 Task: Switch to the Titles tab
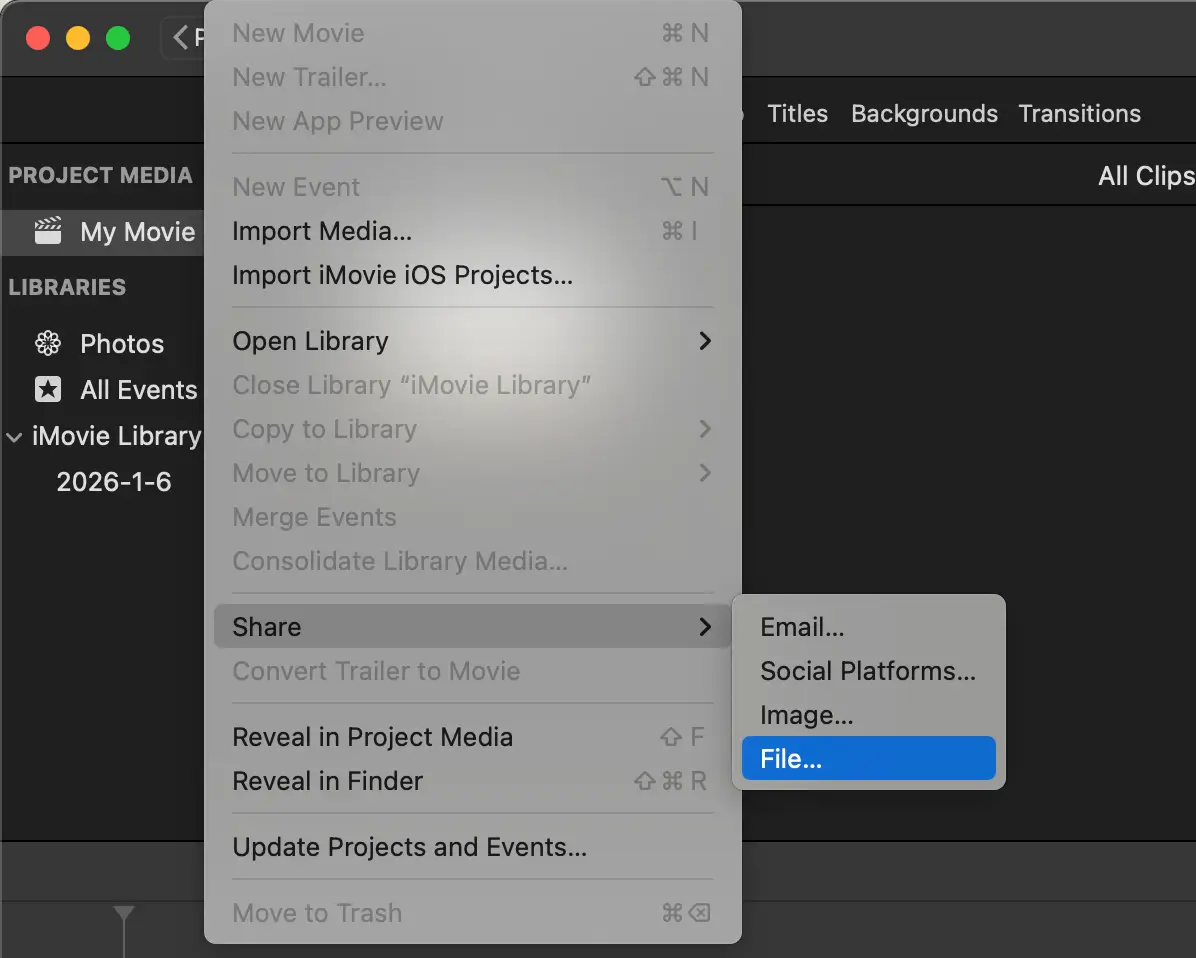tap(797, 114)
